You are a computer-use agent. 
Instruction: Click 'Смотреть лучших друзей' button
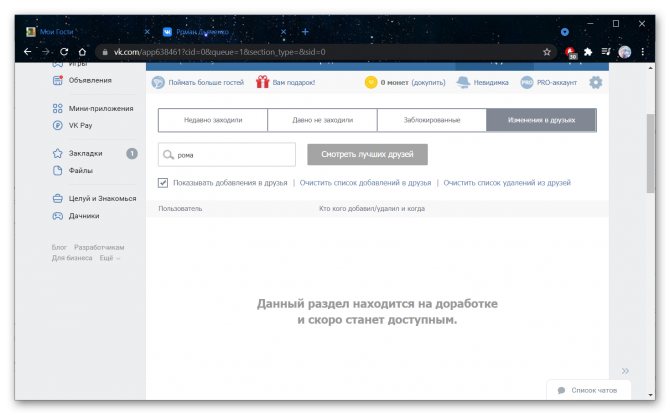pos(367,154)
